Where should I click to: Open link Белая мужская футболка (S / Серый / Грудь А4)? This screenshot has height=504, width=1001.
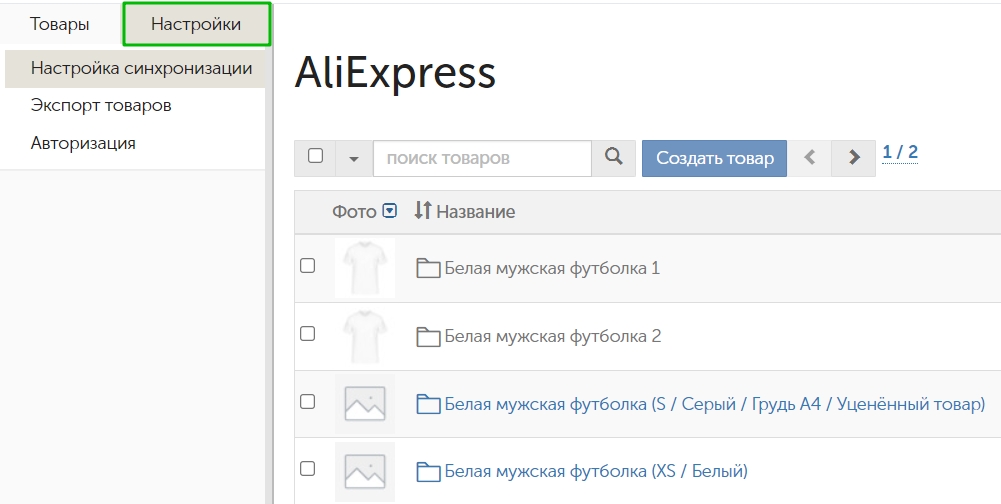point(715,404)
